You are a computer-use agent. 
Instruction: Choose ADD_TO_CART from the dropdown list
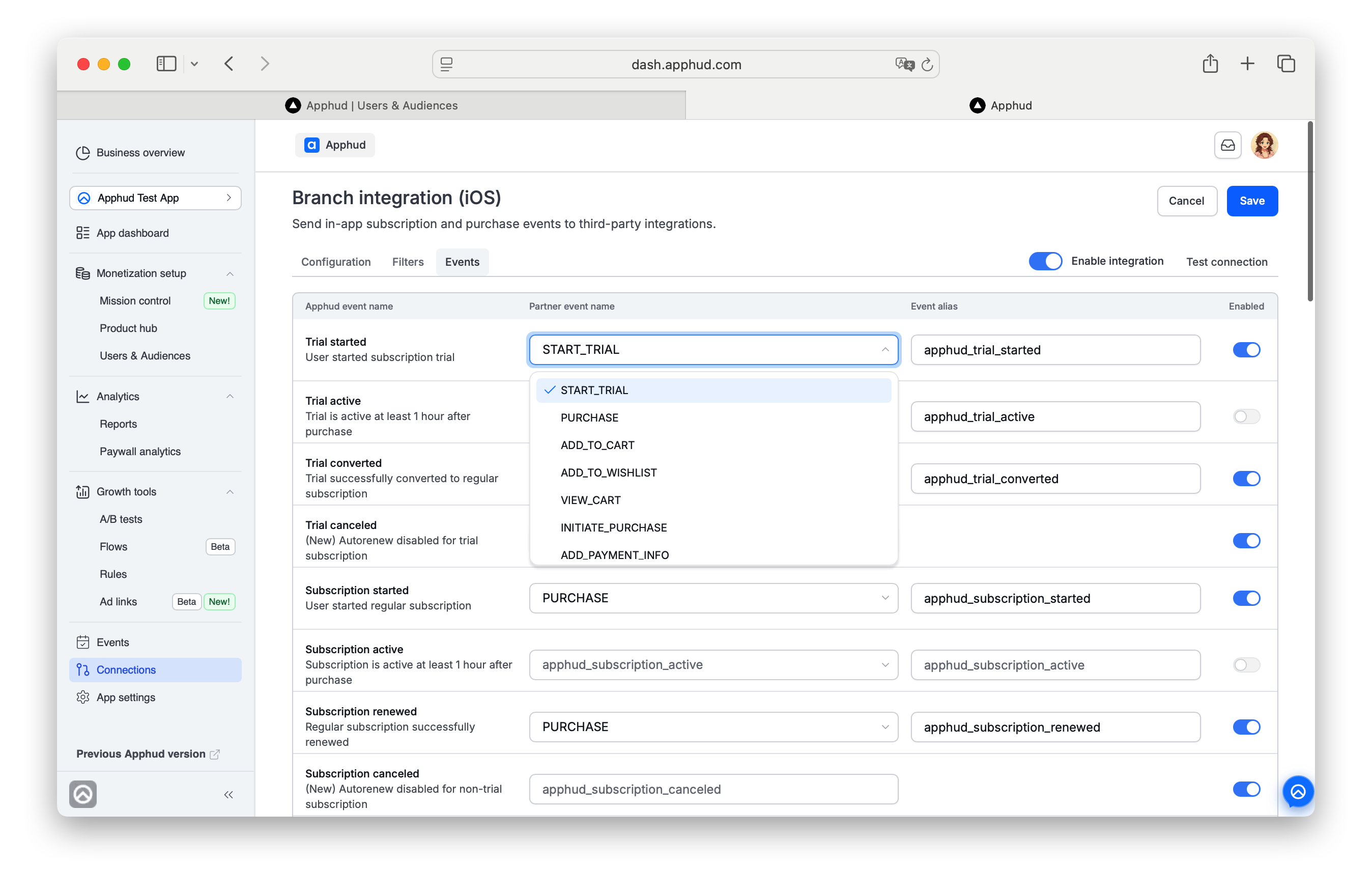point(713,445)
